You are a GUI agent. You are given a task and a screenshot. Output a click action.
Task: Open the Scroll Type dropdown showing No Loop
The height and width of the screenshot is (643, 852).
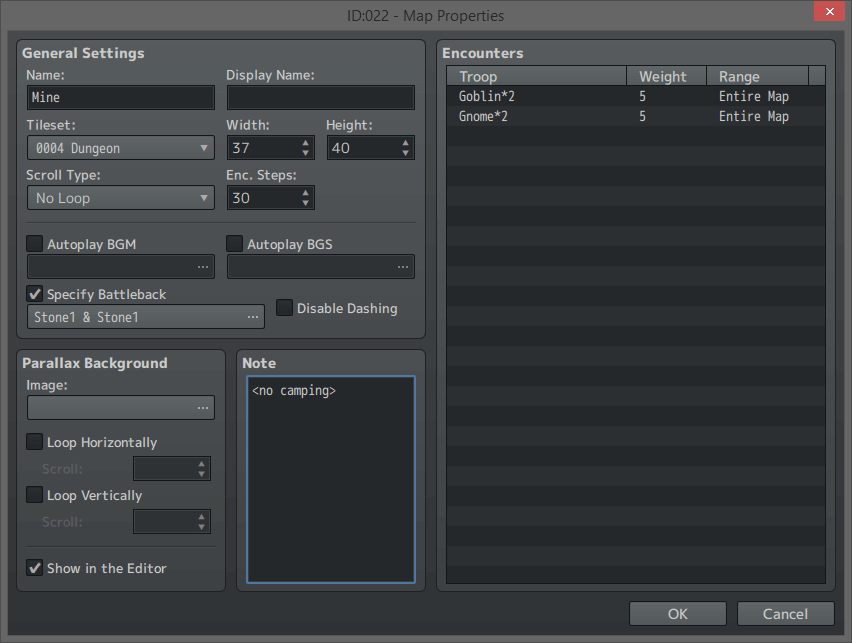pos(121,198)
